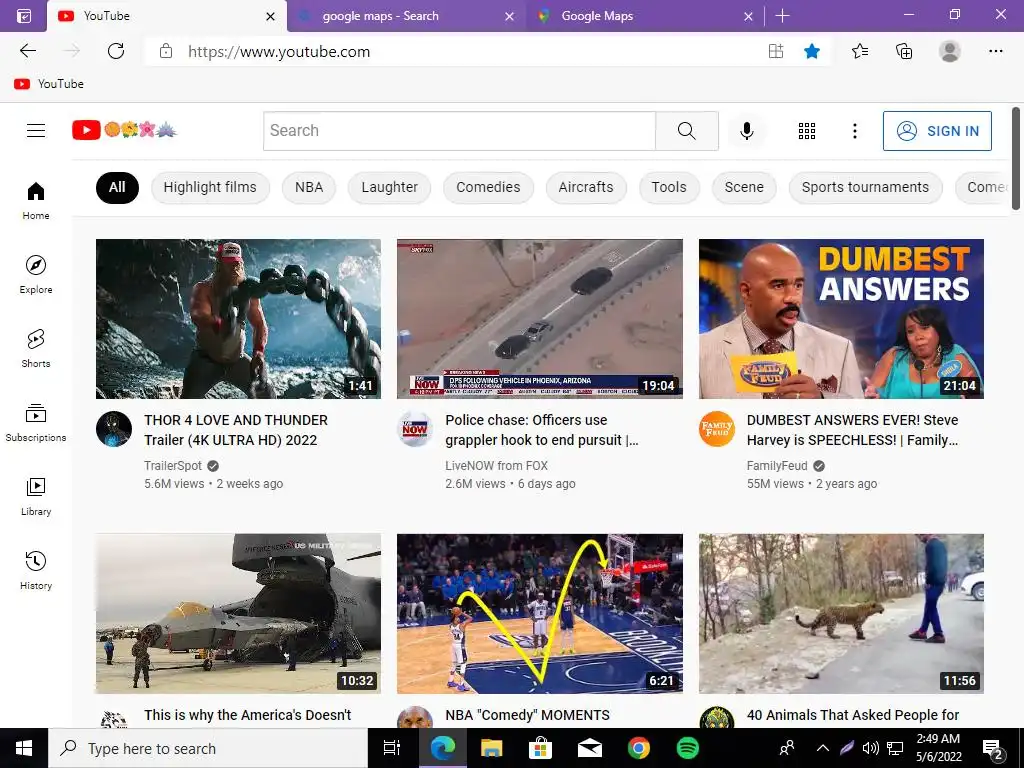This screenshot has width=1024, height=768.
Task: Play the NBA Comedy Moments thumbnail
Action: [539, 614]
